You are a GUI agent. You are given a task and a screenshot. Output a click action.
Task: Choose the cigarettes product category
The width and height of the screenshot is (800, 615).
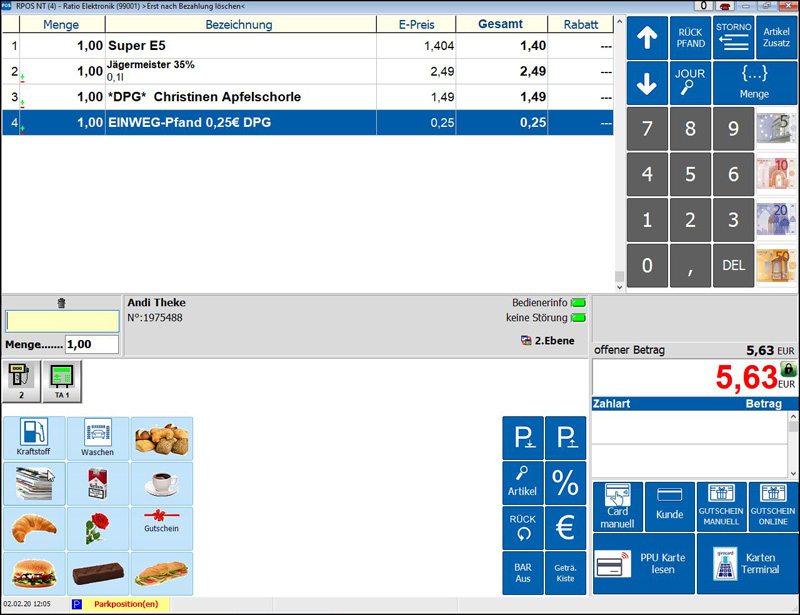(98, 483)
